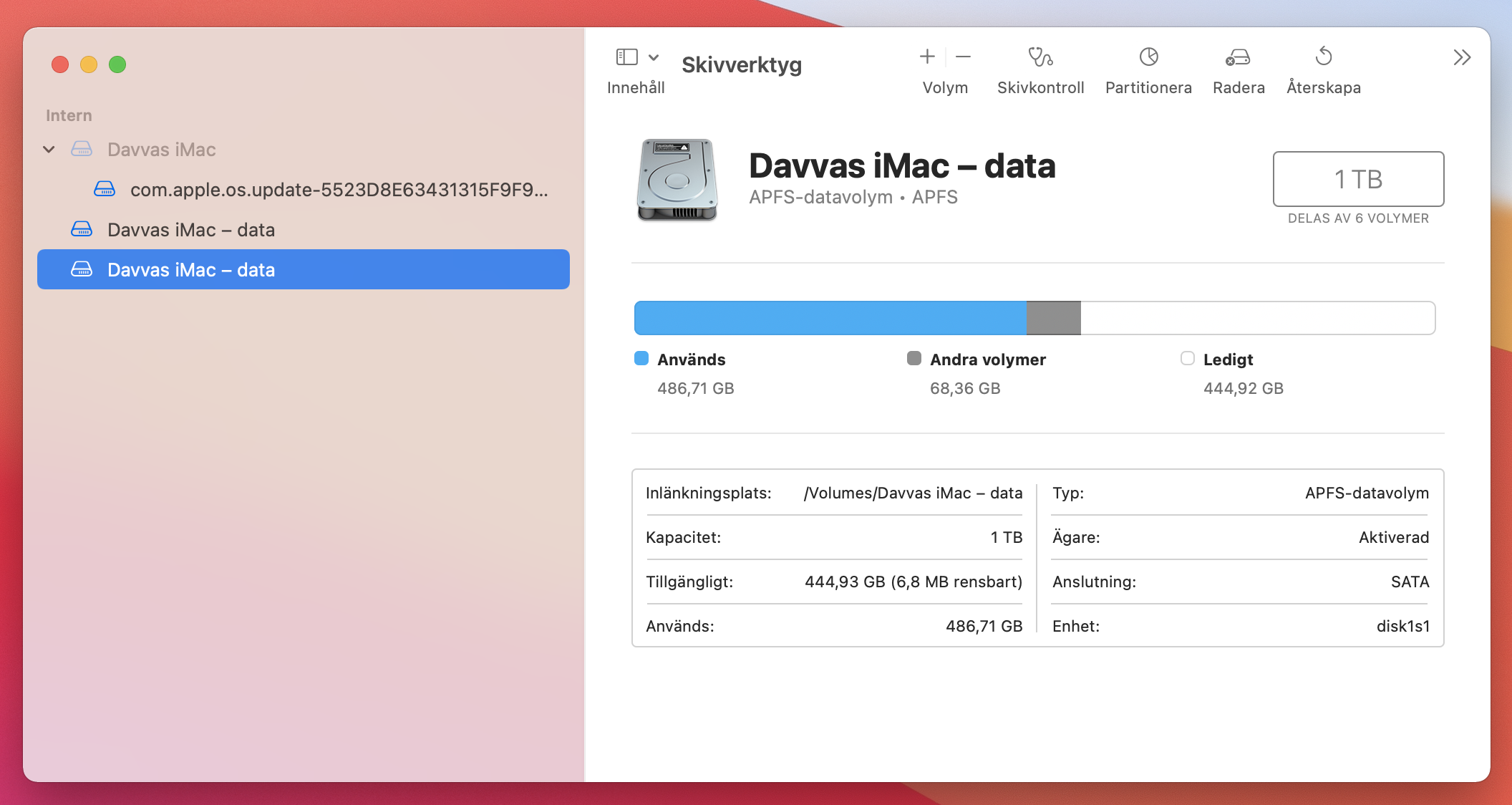
Task: Click the Partitionera pie chart icon
Action: point(1148,57)
